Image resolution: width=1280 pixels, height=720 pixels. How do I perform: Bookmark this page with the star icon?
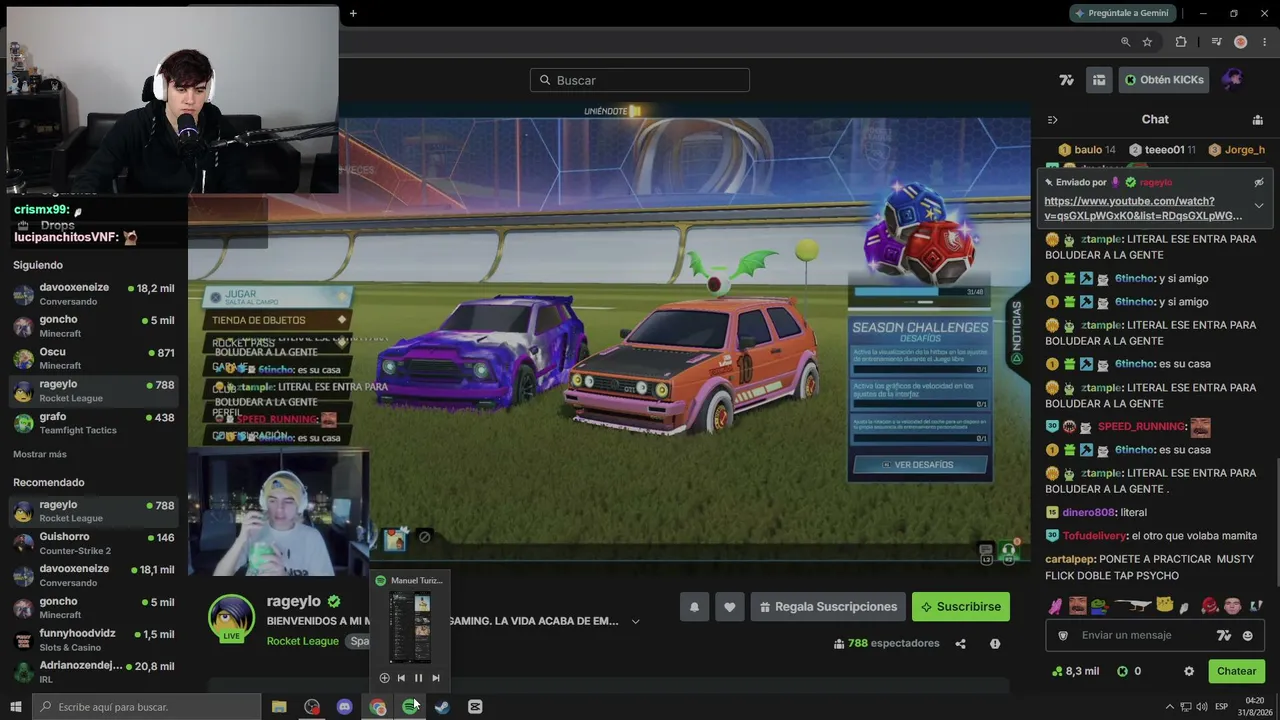coord(1147,42)
